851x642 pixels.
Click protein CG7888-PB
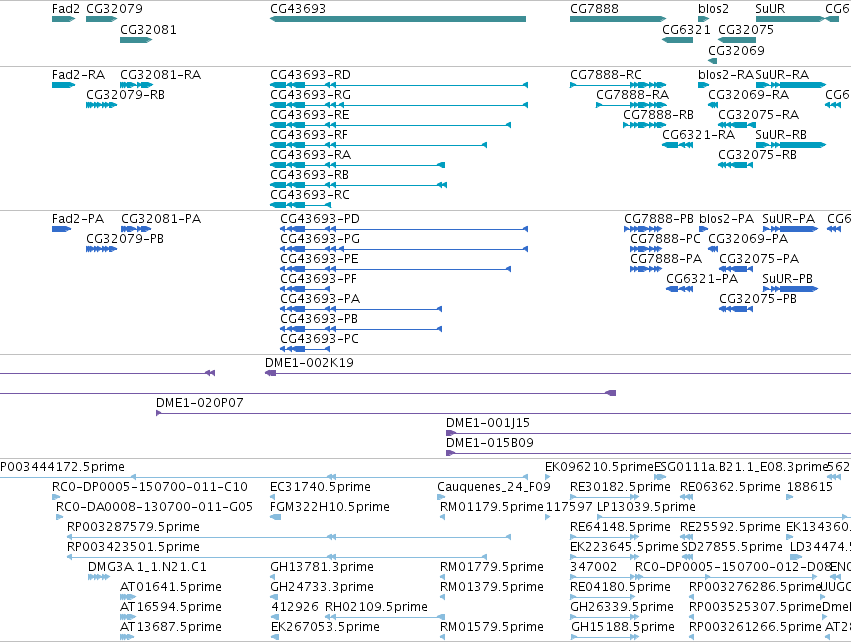[643, 229]
